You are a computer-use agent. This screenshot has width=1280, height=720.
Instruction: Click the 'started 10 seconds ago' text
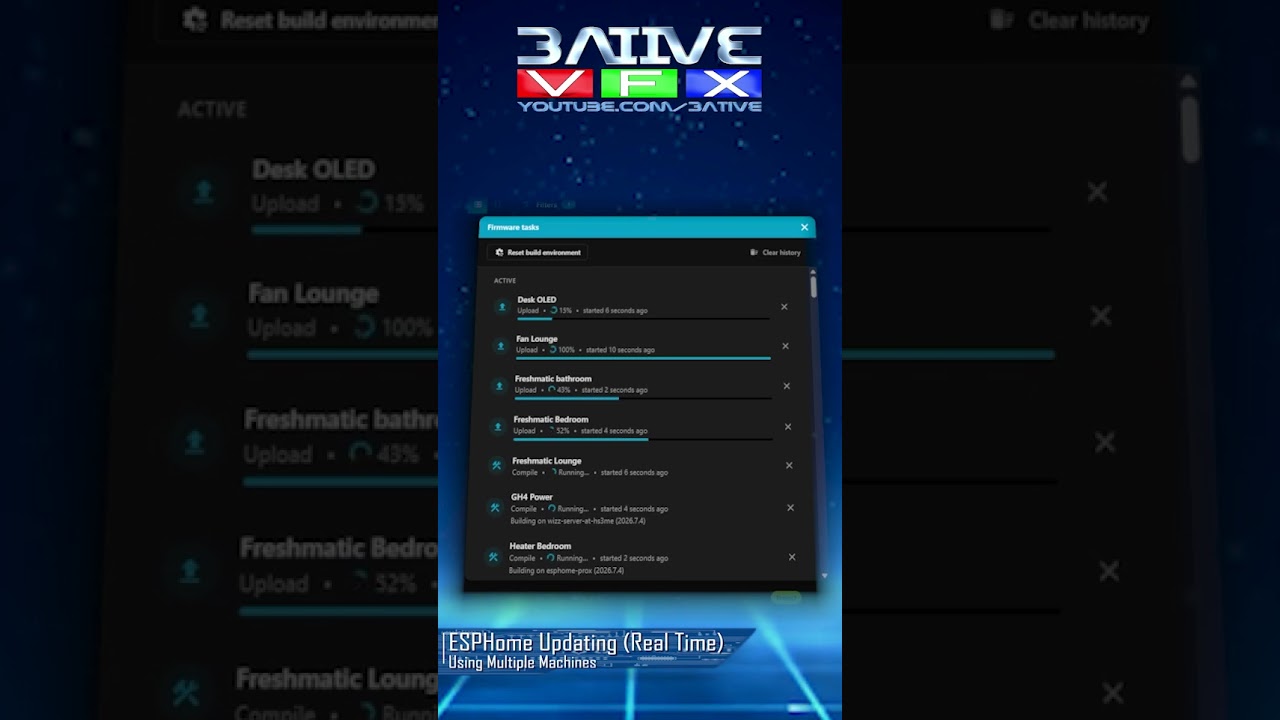(620, 350)
